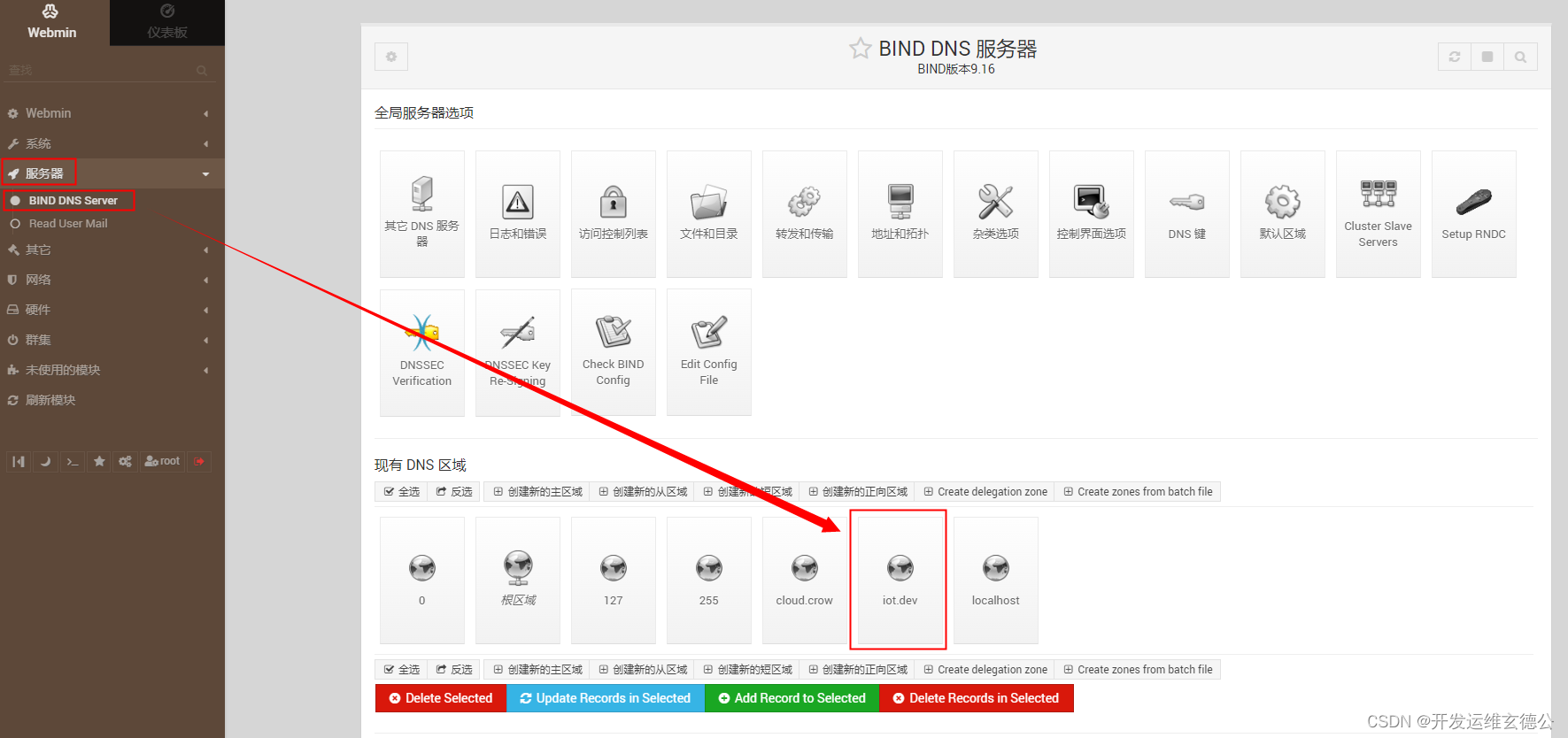
Task: Click the stop BIND square icon
Action: (1487, 57)
